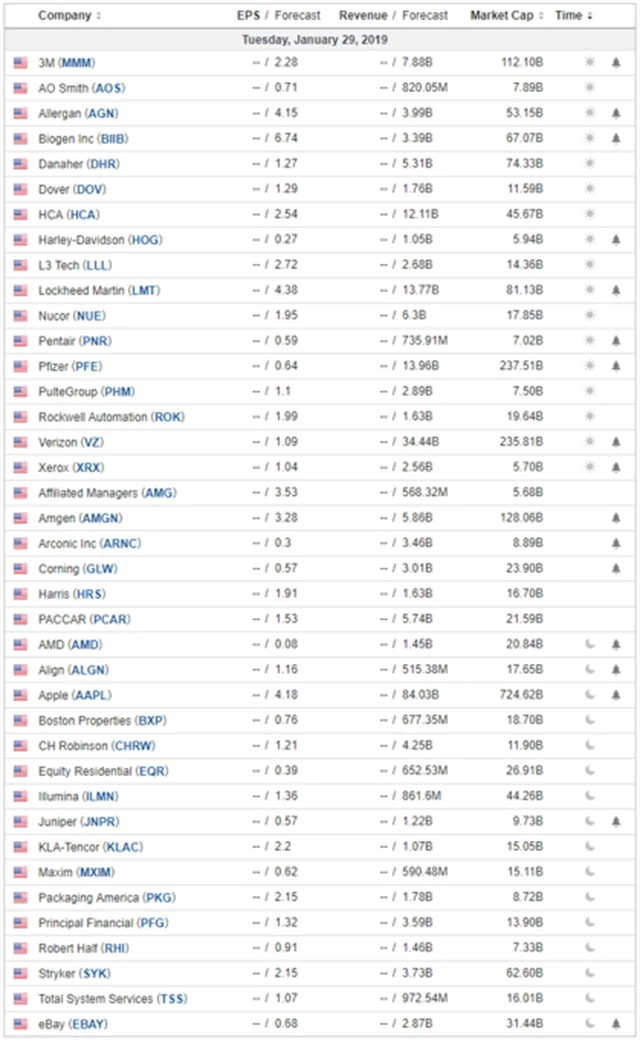Click the alert bell for AMD

tap(616, 645)
